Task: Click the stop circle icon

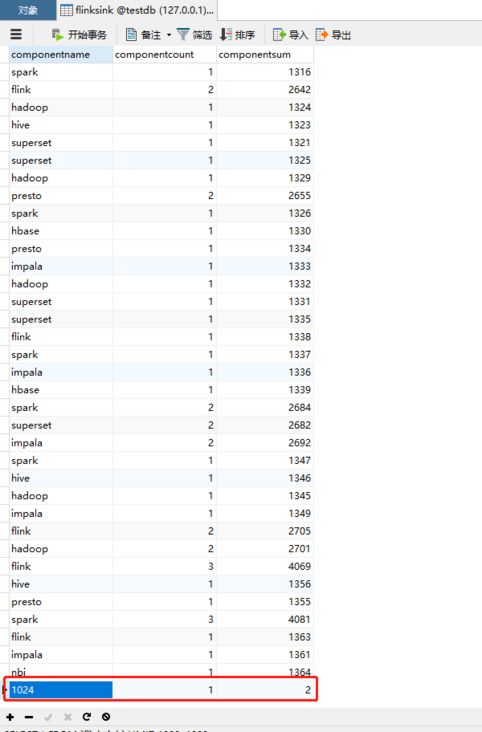Action: (106, 717)
